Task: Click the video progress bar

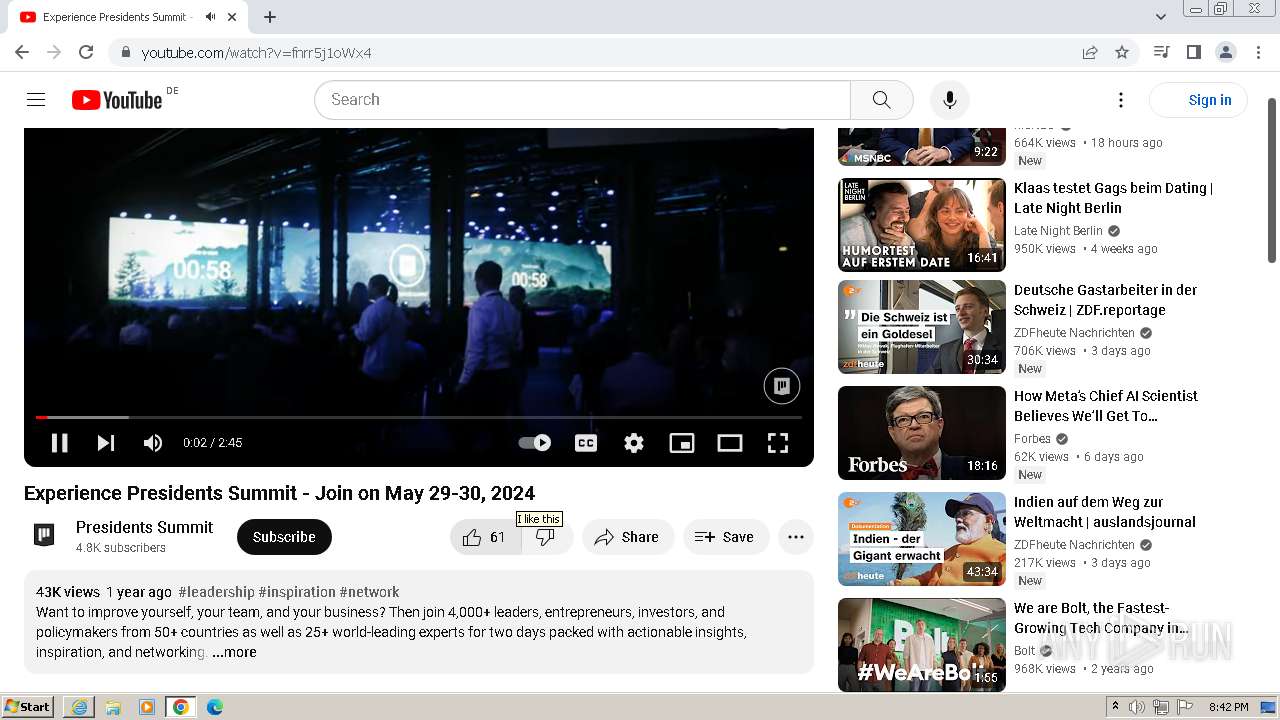Action: 419,417
